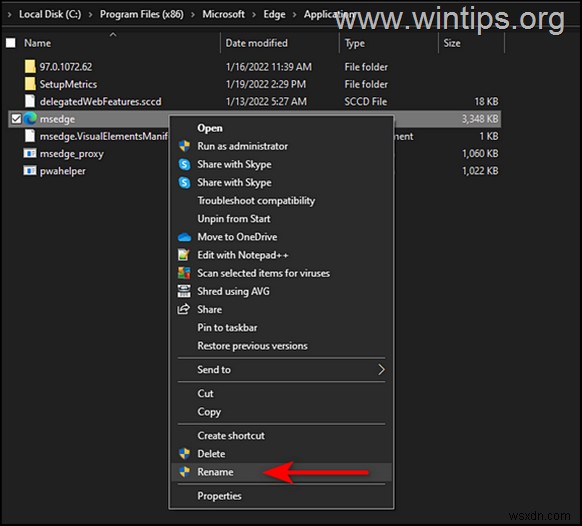Toggle the select-all checkbox in header
This screenshot has height=526, width=582.
click(11, 43)
